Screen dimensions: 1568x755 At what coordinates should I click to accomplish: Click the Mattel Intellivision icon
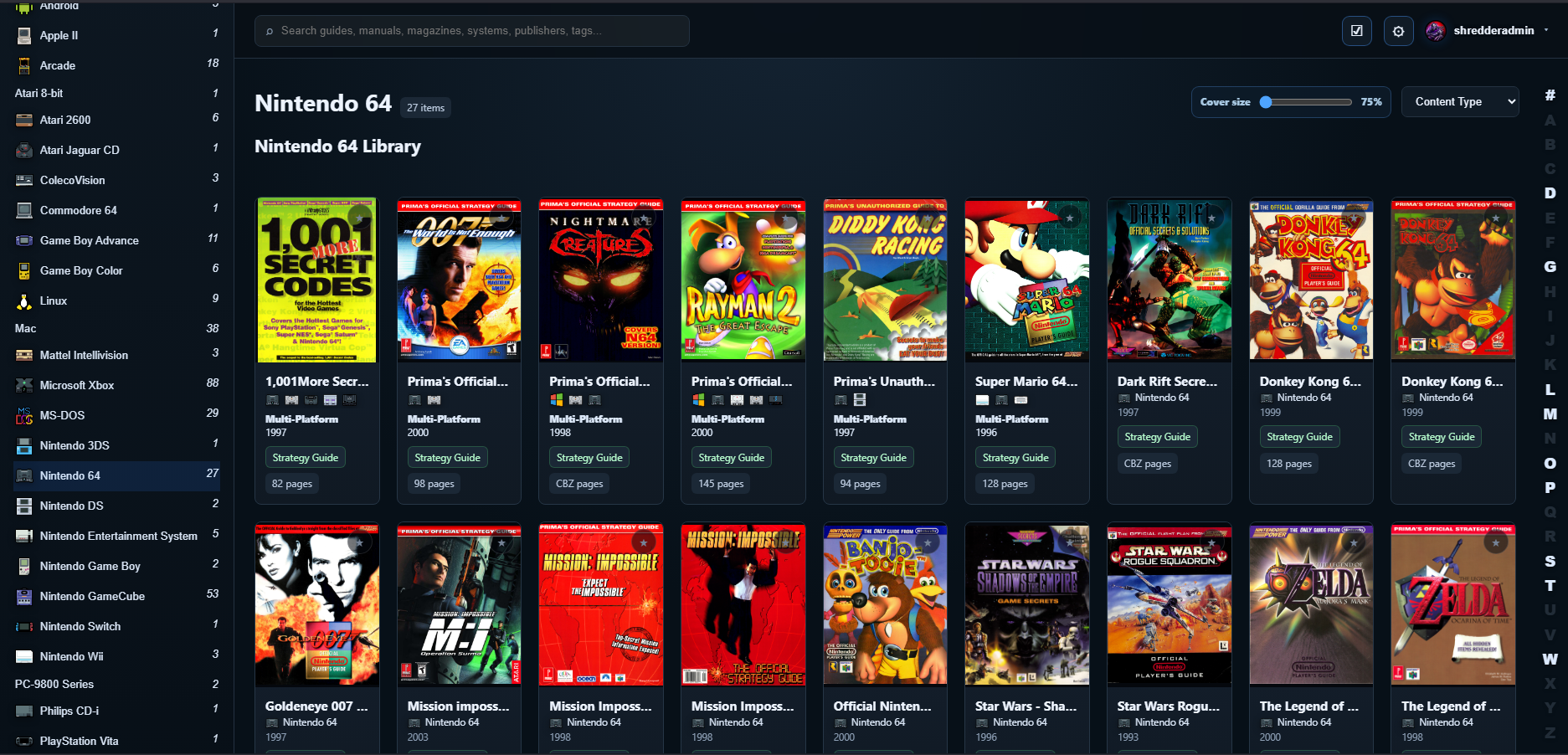pyautogui.click(x=24, y=355)
